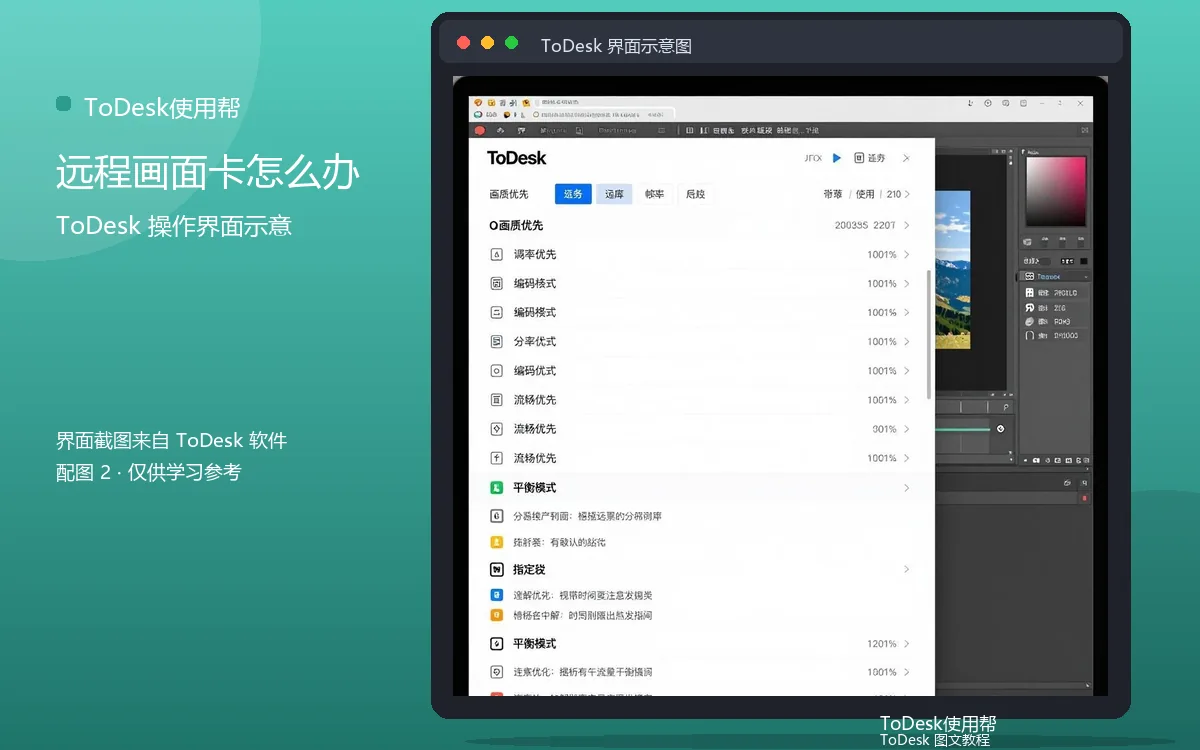Click the 1201% value
This screenshot has width=1200, height=750.
[882, 644]
